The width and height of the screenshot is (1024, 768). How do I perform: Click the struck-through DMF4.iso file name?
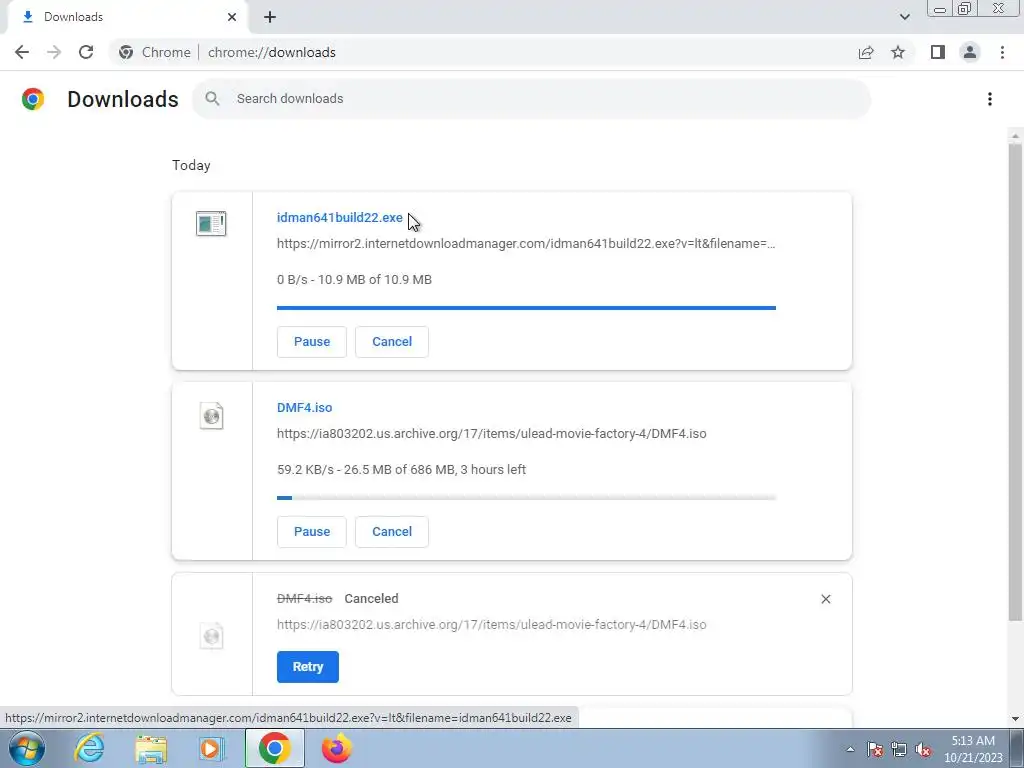(304, 598)
